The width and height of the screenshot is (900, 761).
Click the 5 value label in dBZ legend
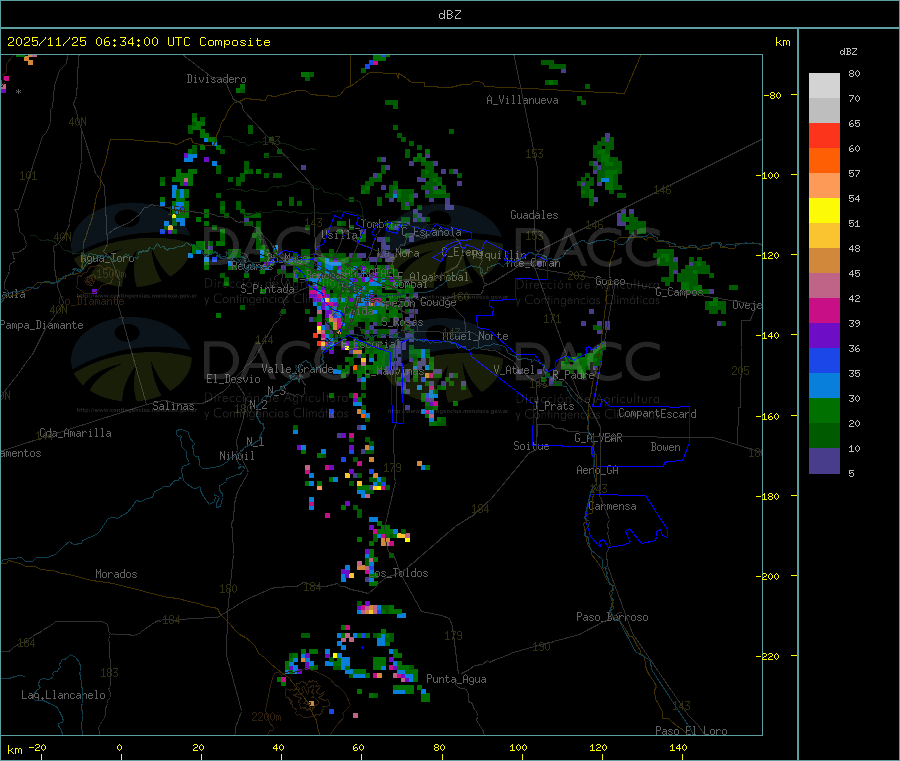pyautogui.click(x=851, y=473)
